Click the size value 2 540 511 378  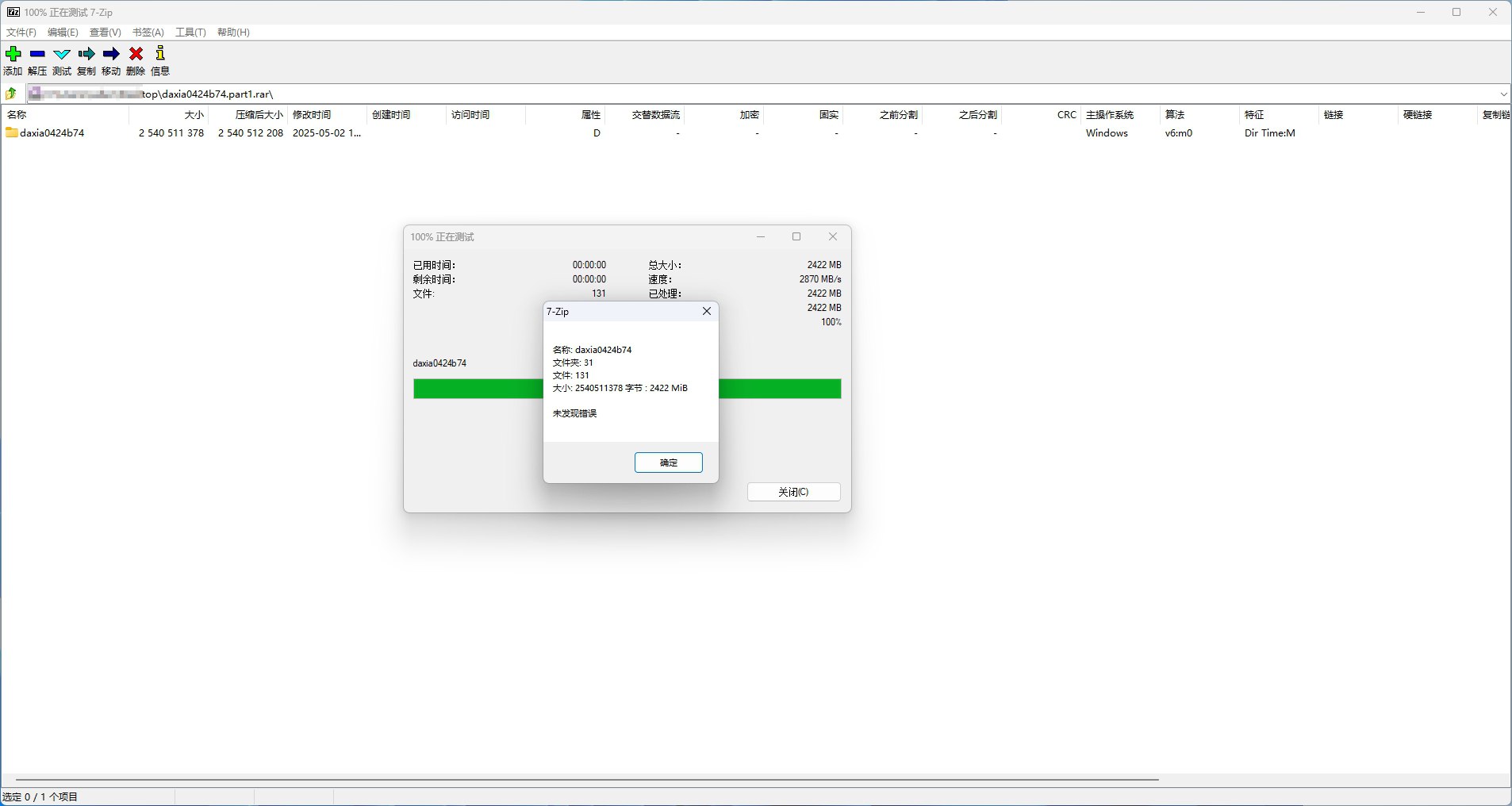[171, 133]
